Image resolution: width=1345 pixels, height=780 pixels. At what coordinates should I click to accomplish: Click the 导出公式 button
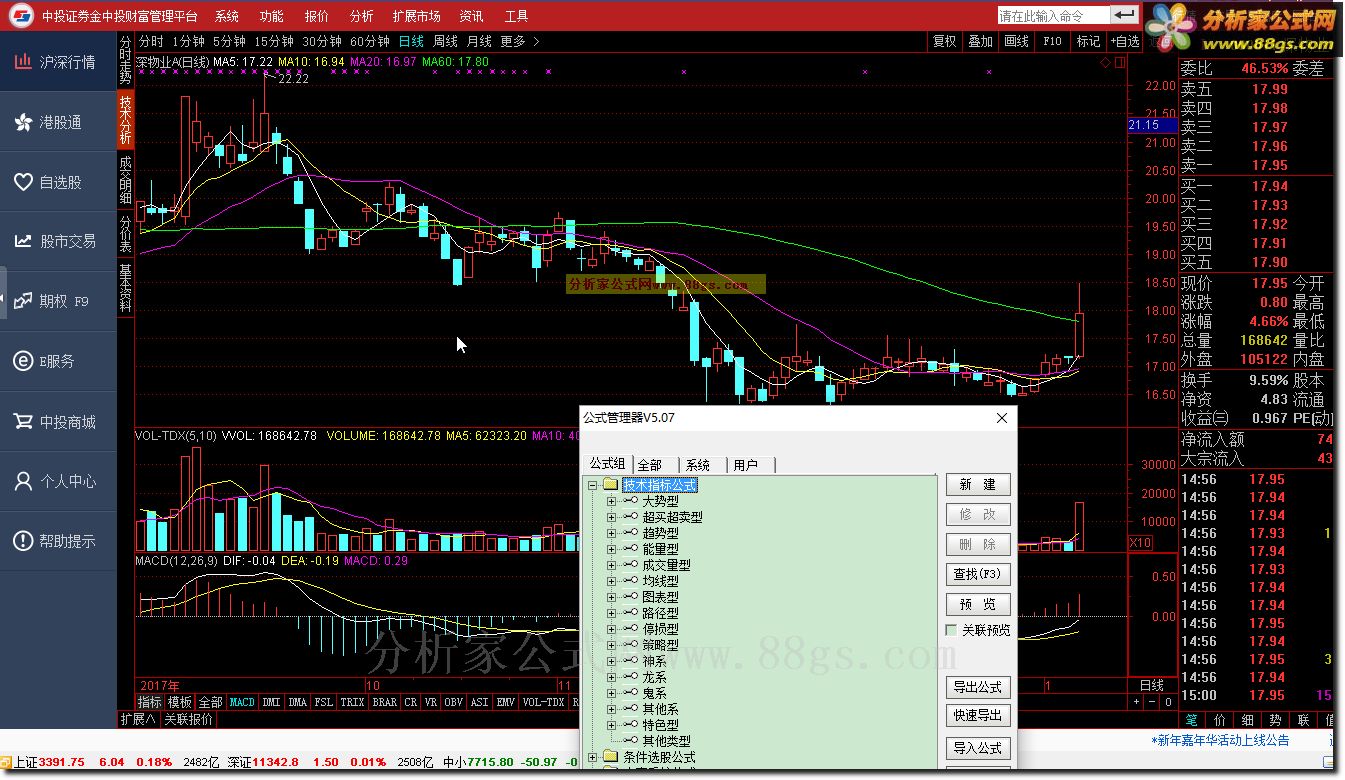978,687
